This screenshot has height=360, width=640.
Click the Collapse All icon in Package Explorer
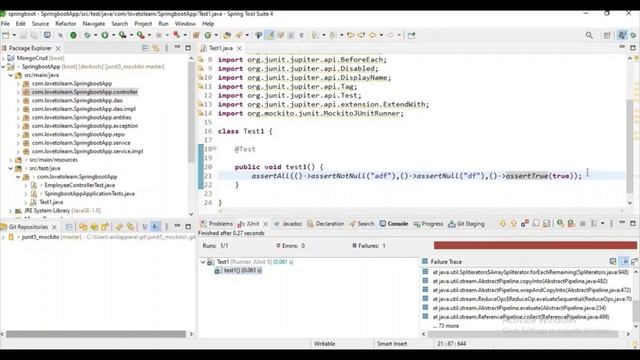tap(145, 48)
